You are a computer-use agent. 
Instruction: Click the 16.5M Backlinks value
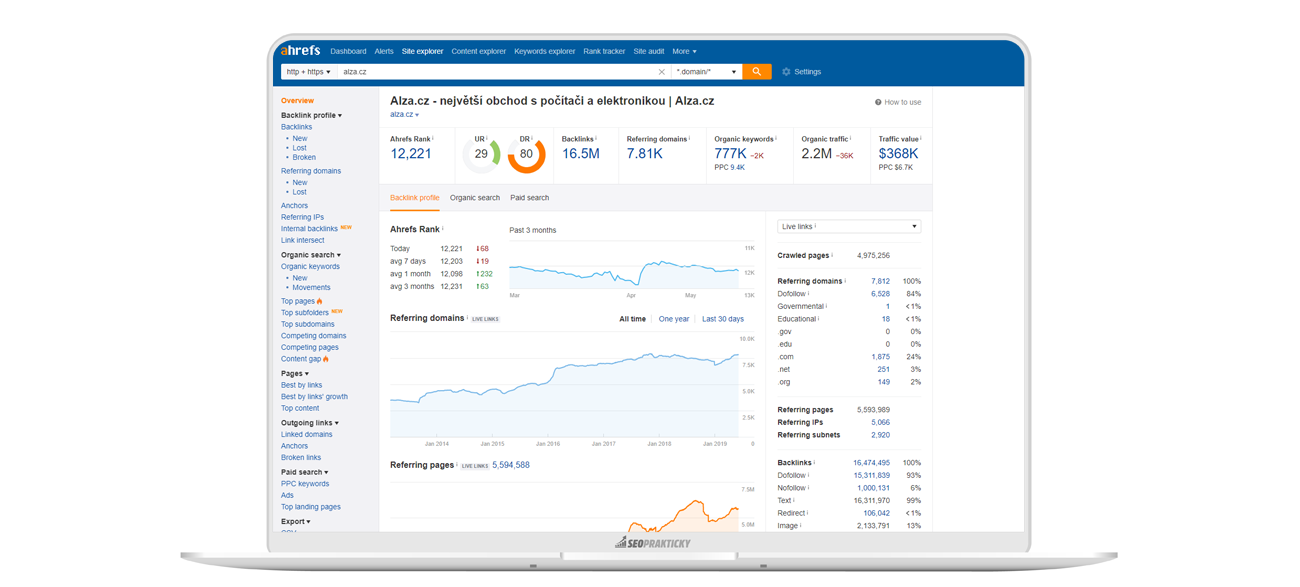580,154
